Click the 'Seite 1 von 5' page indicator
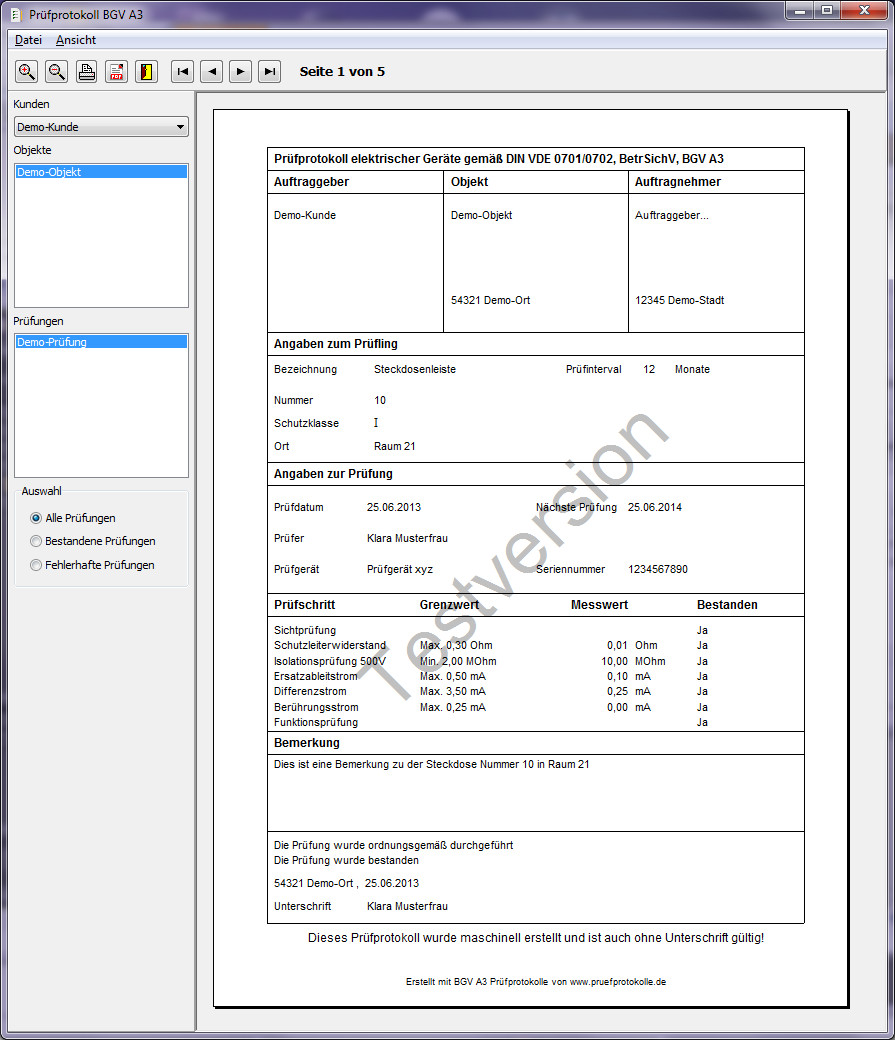895x1040 pixels. tap(342, 72)
